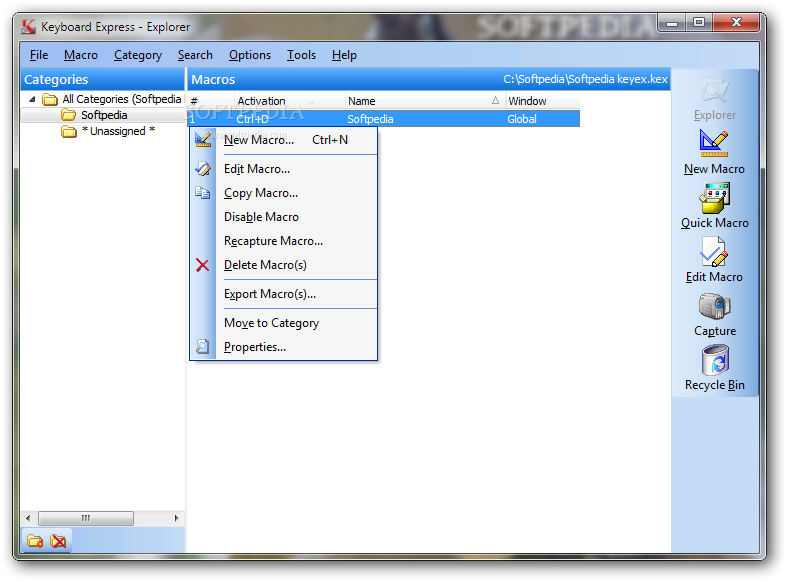Choose New Macro... from context menu
This screenshot has height=581, width=787.
tap(284, 140)
